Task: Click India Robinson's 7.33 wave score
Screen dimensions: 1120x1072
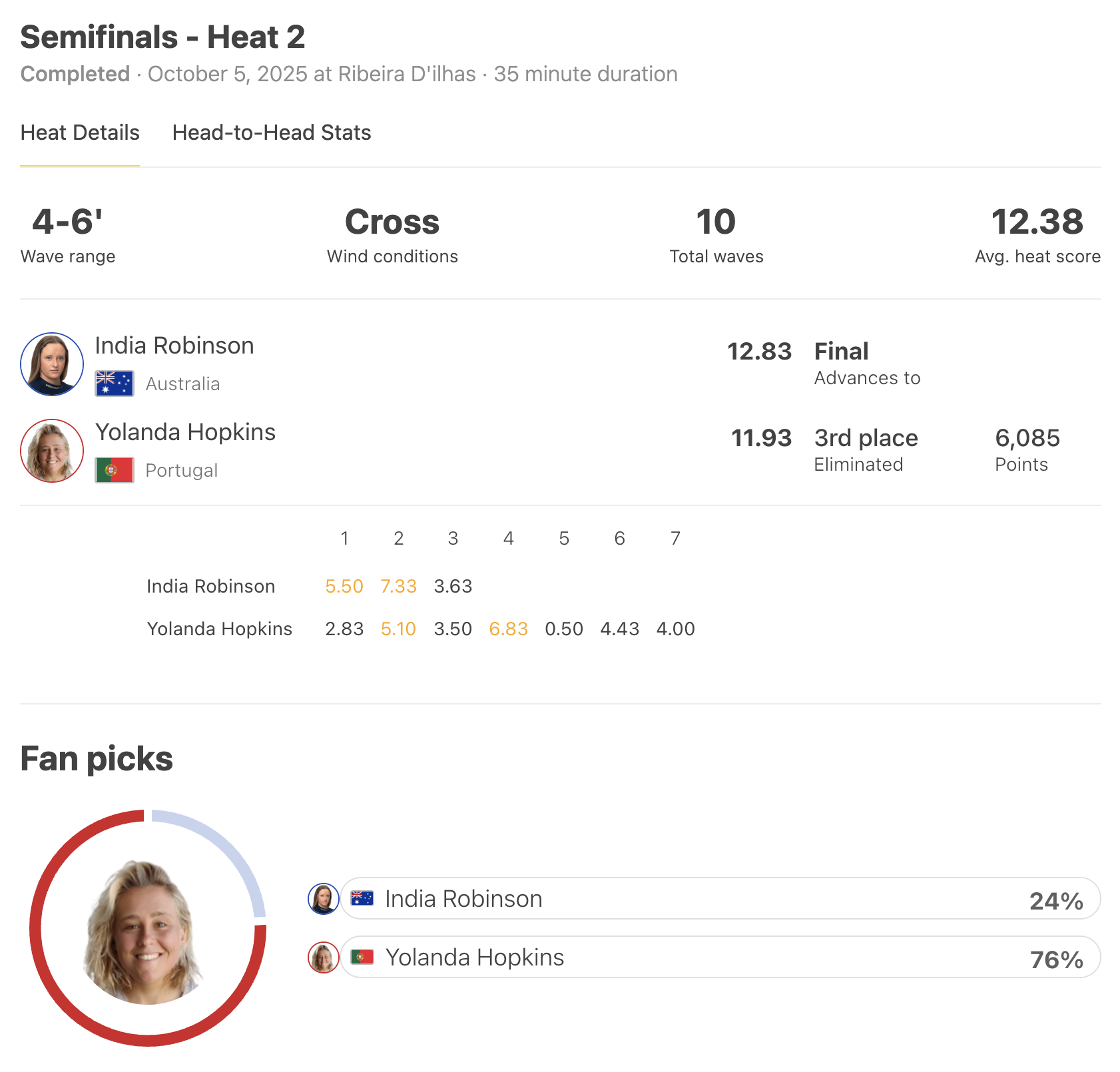Action: pyautogui.click(x=398, y=587)
